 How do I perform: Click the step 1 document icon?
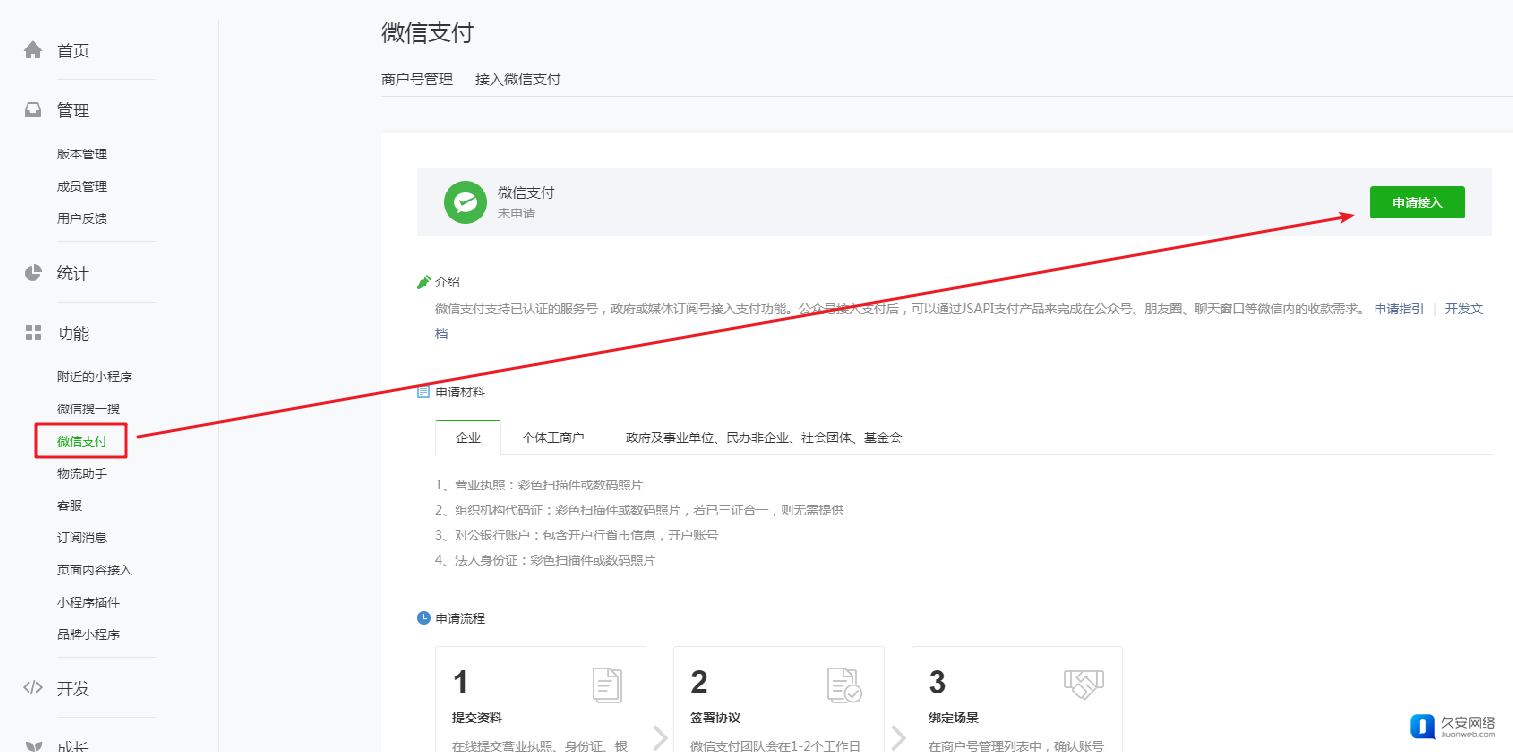(x=606, y=684)
